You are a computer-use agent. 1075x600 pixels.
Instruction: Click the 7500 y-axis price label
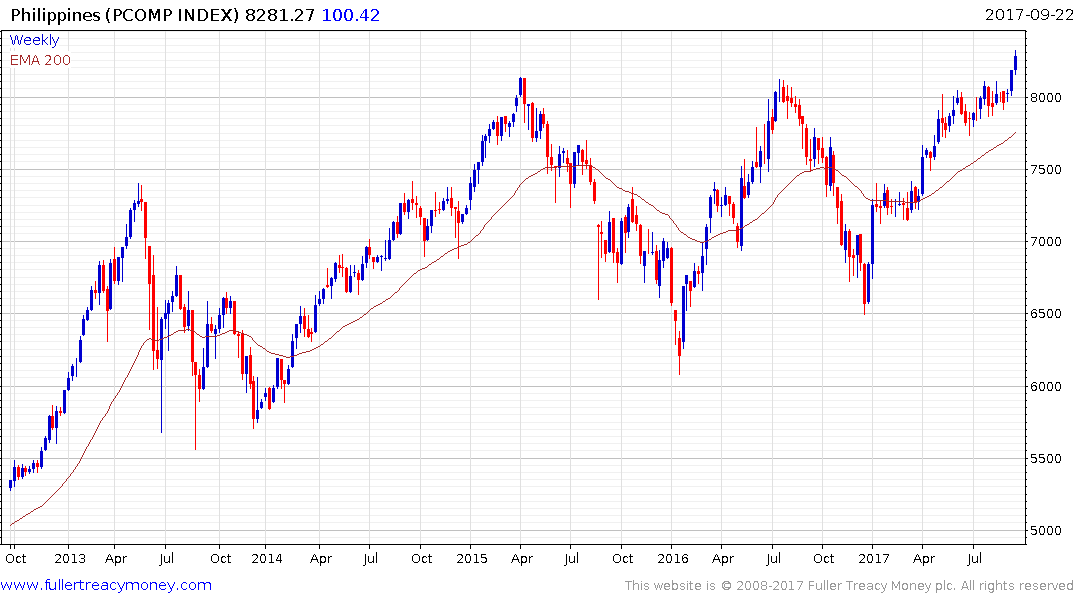[1046, 169]
